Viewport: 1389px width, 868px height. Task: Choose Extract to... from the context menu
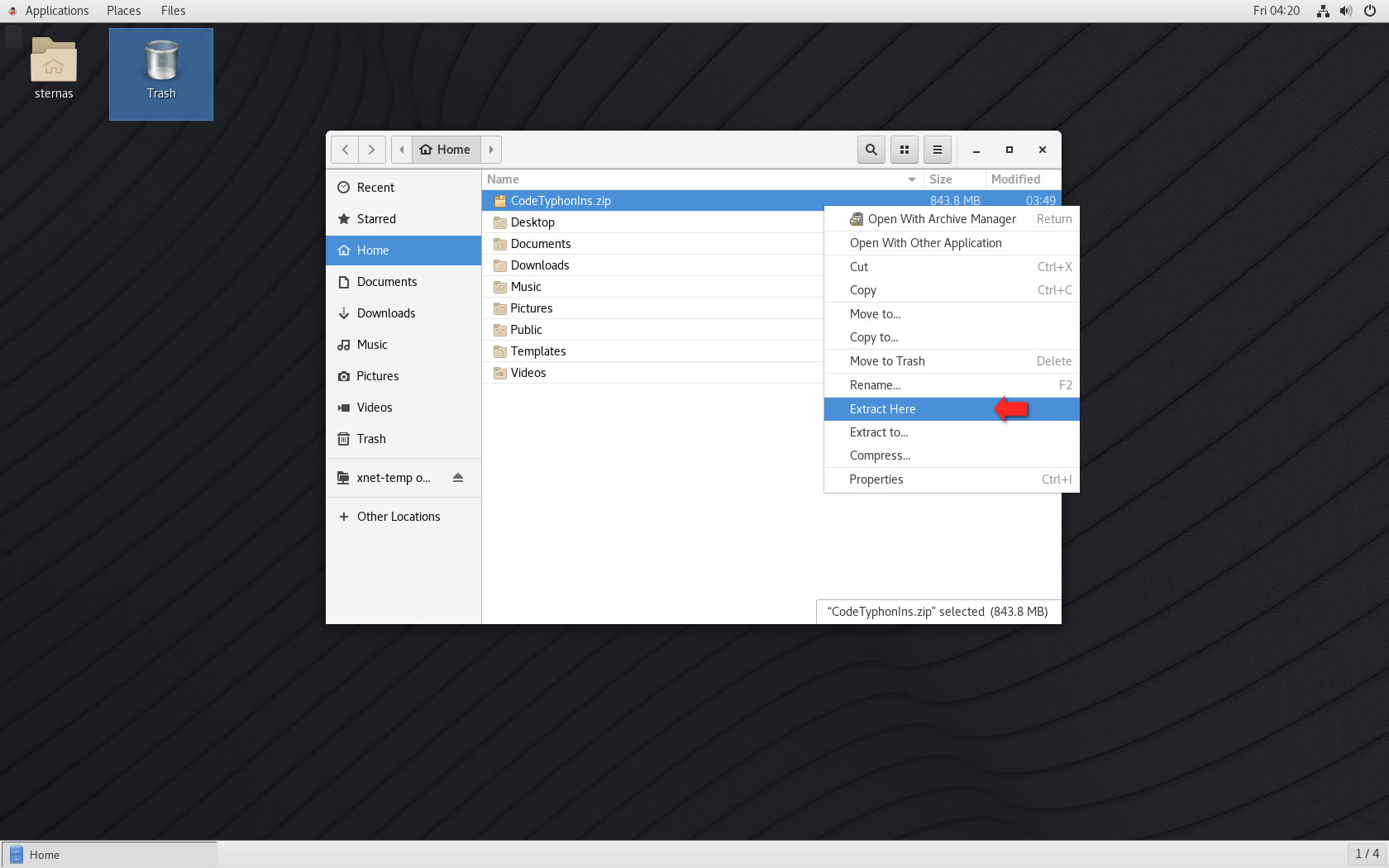pyautogui.click(x=952, y=432)
